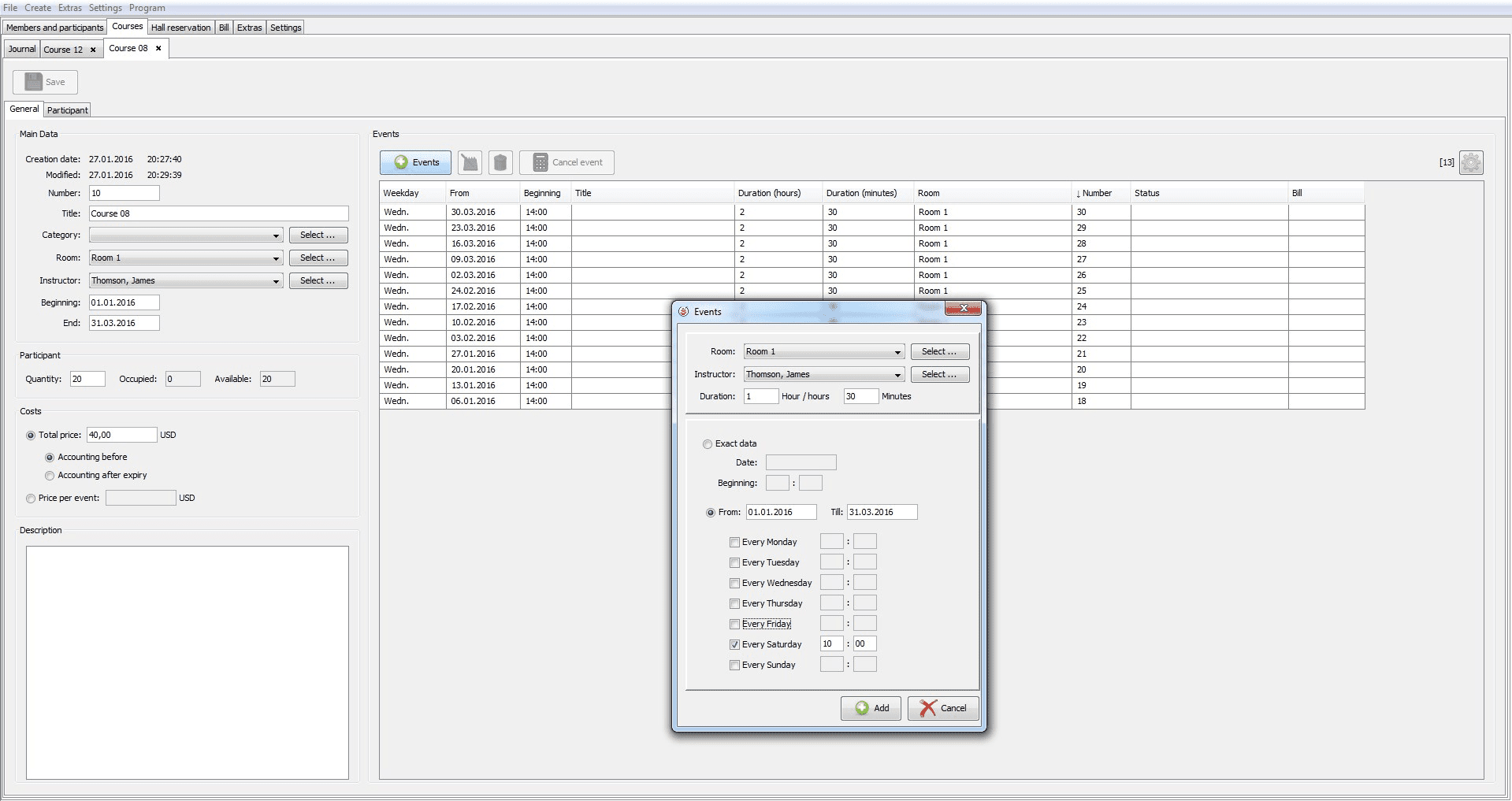Viewport: 1512px width, 801px height.
Task: Close the Course 12 tab with its x
Action: tap(93, 50)
